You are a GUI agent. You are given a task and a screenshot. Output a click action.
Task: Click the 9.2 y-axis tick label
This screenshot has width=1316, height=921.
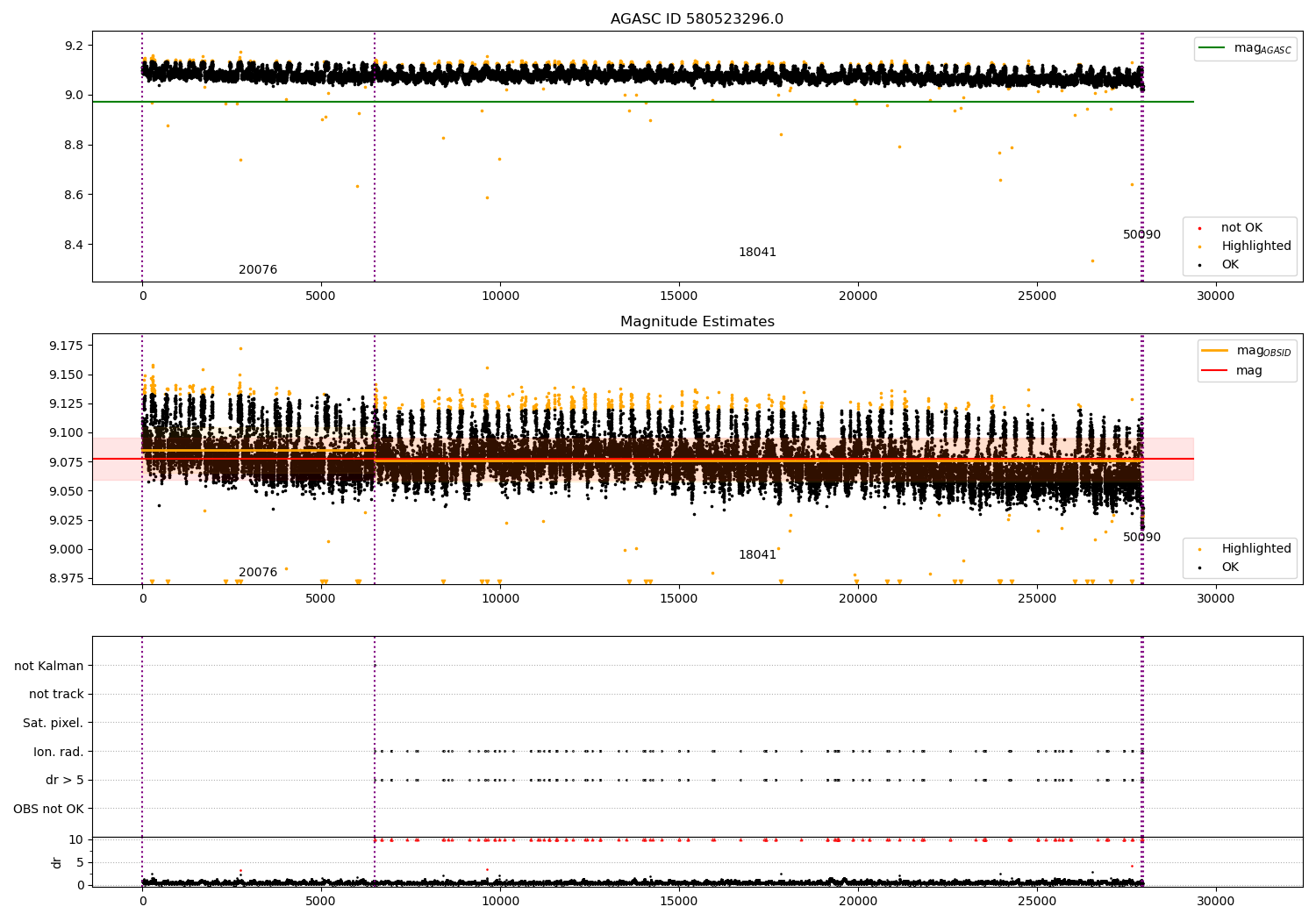pyautogui.click(x=74, y=46)
